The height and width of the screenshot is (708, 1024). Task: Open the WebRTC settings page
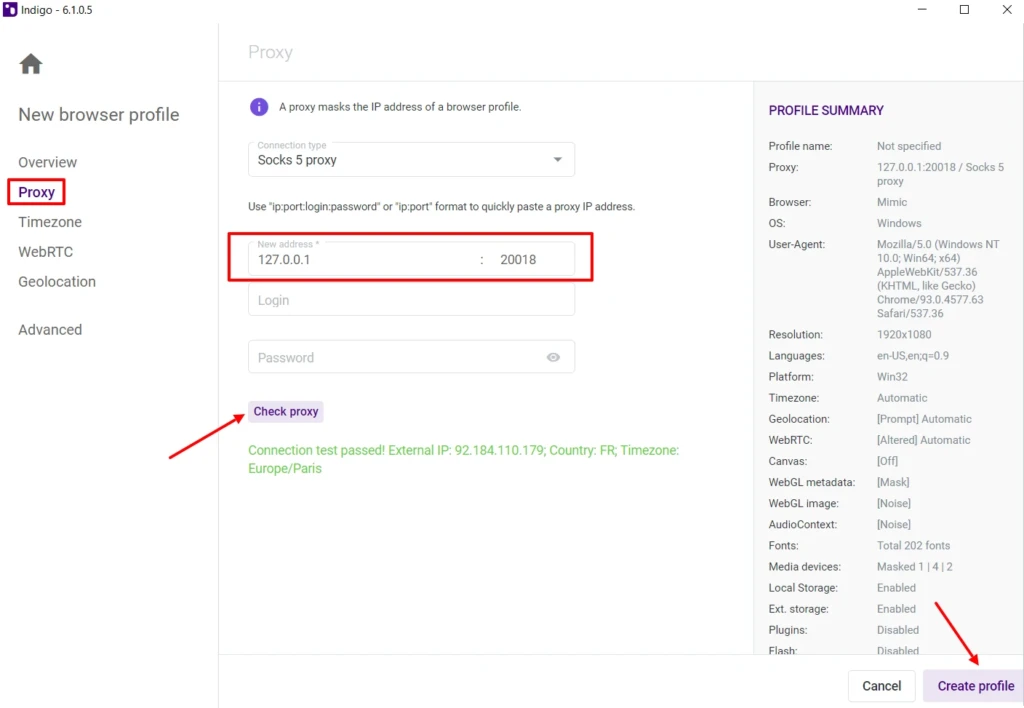(x=46, y=252)
